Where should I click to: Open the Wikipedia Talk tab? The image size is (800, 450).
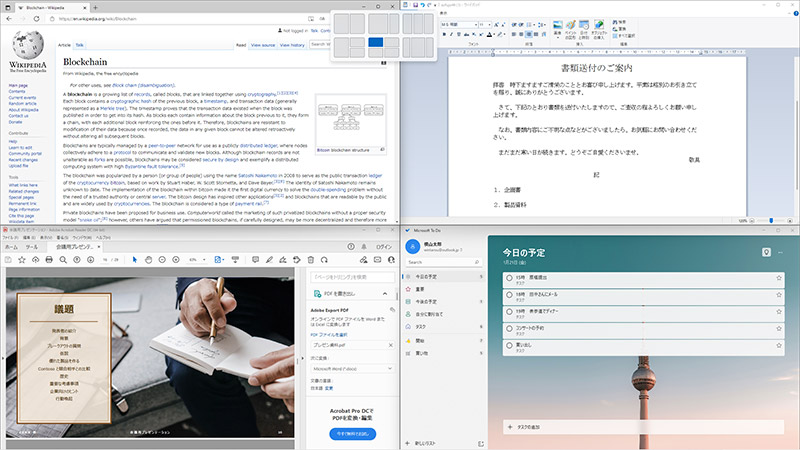(x=80, y=45)
